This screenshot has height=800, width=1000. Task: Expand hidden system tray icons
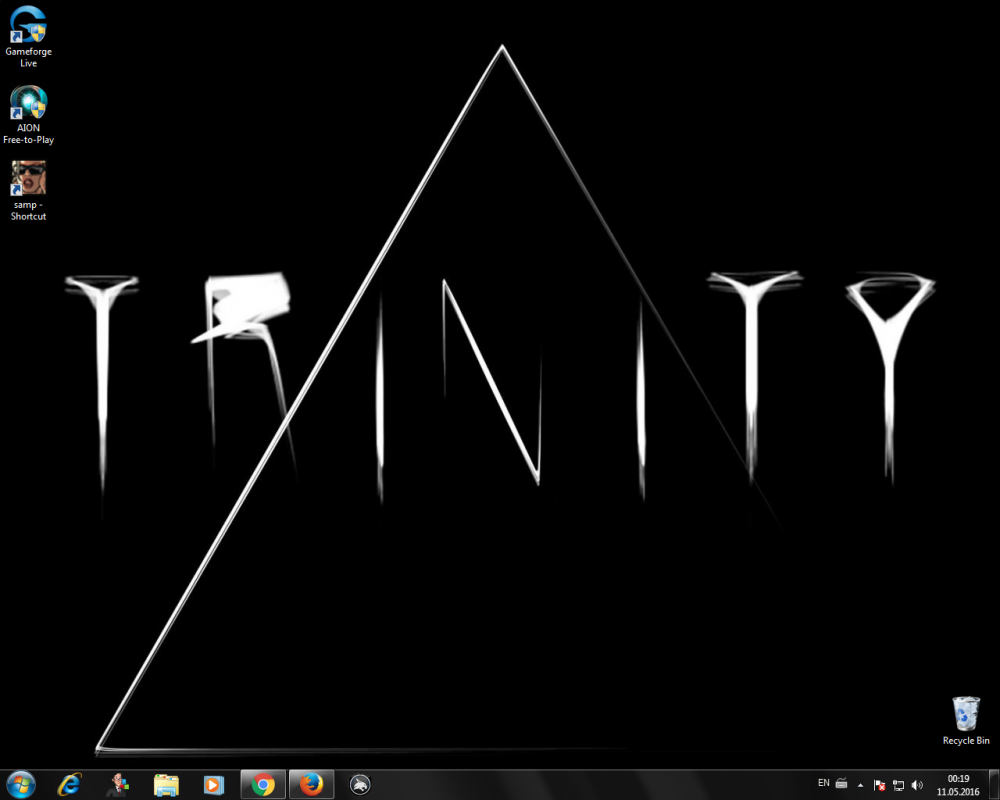click(x=861, y=785)
